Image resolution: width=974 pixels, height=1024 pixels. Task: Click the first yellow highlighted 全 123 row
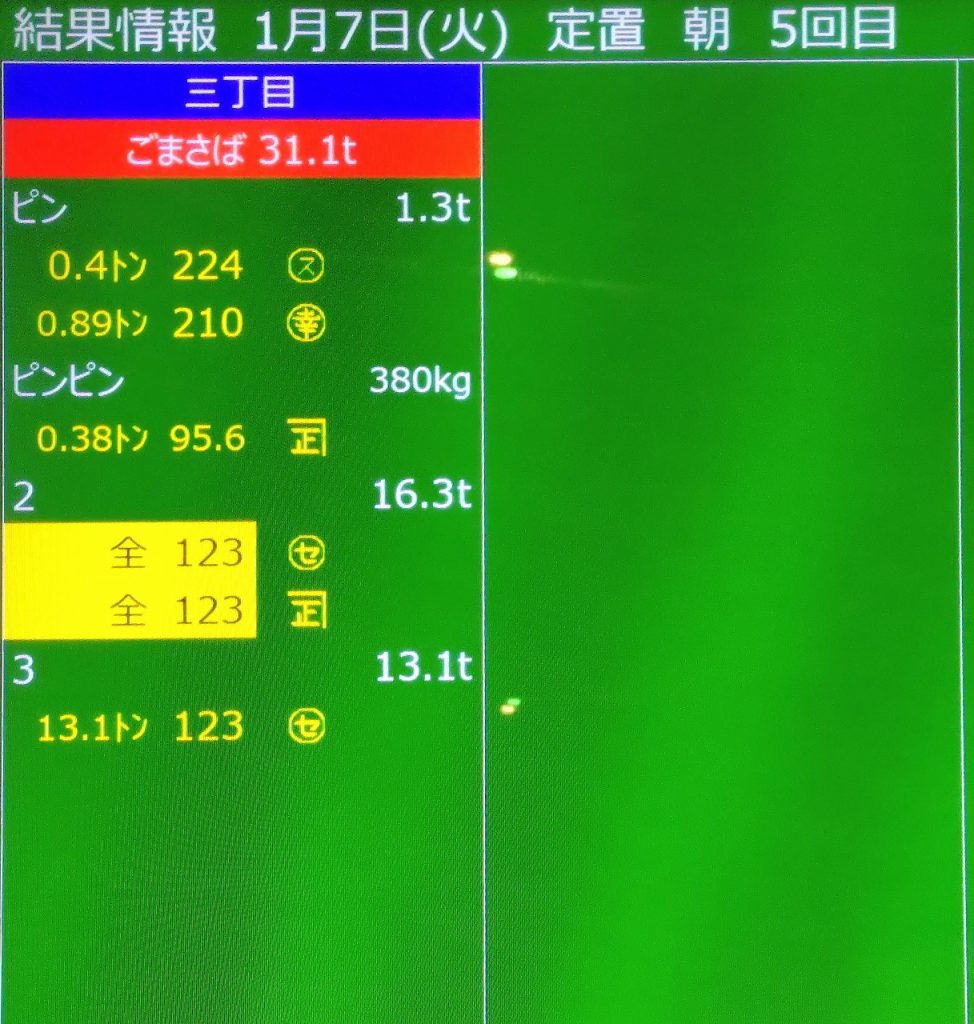pos(130,552)
